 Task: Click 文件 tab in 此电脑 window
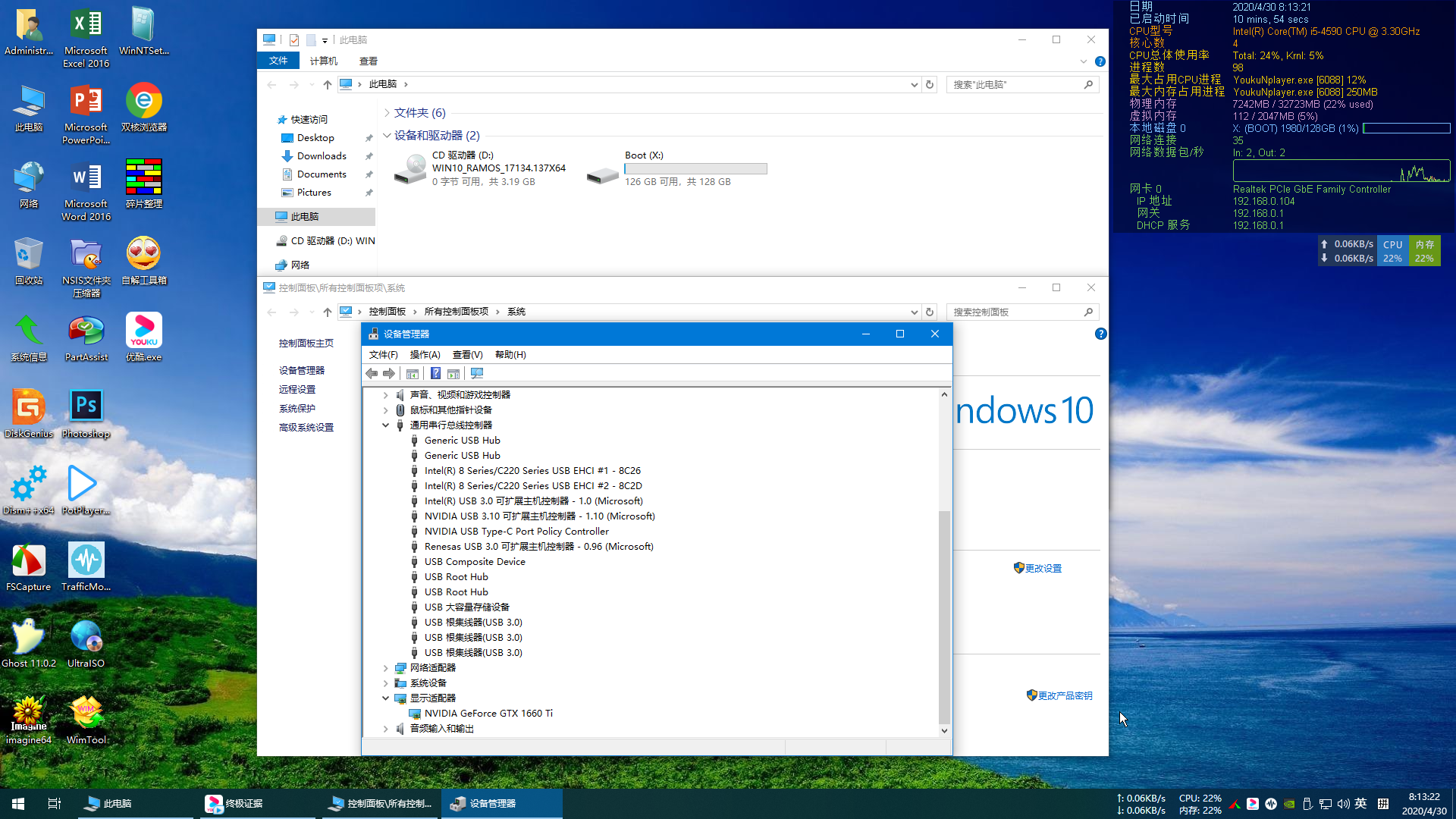point(278,61)
